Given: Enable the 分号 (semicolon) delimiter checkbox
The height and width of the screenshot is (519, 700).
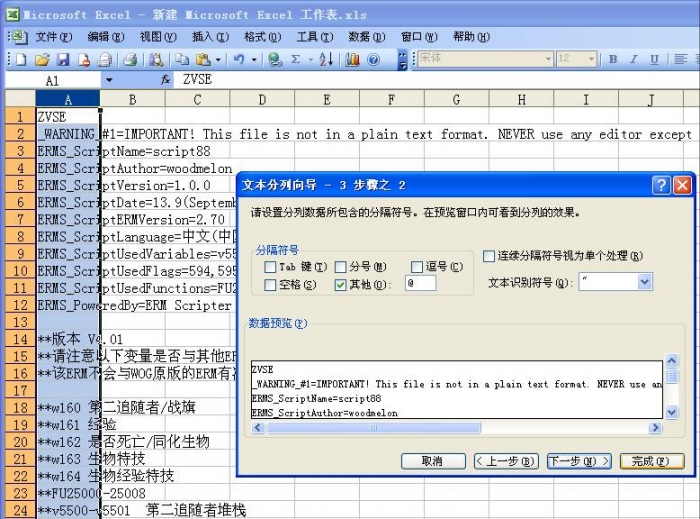Looking at the screenshot, I should pos(340,267).
